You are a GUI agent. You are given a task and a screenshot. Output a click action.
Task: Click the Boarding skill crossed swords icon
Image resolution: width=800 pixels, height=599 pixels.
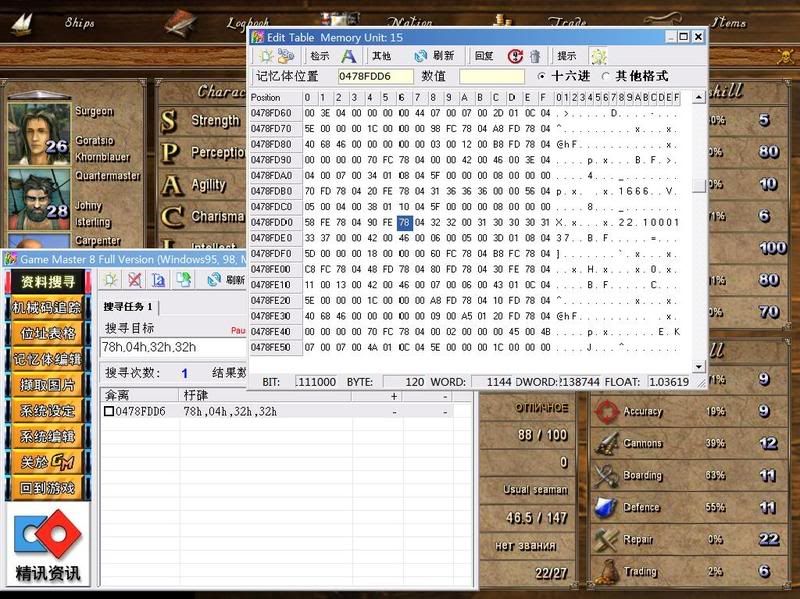[607, 476]
